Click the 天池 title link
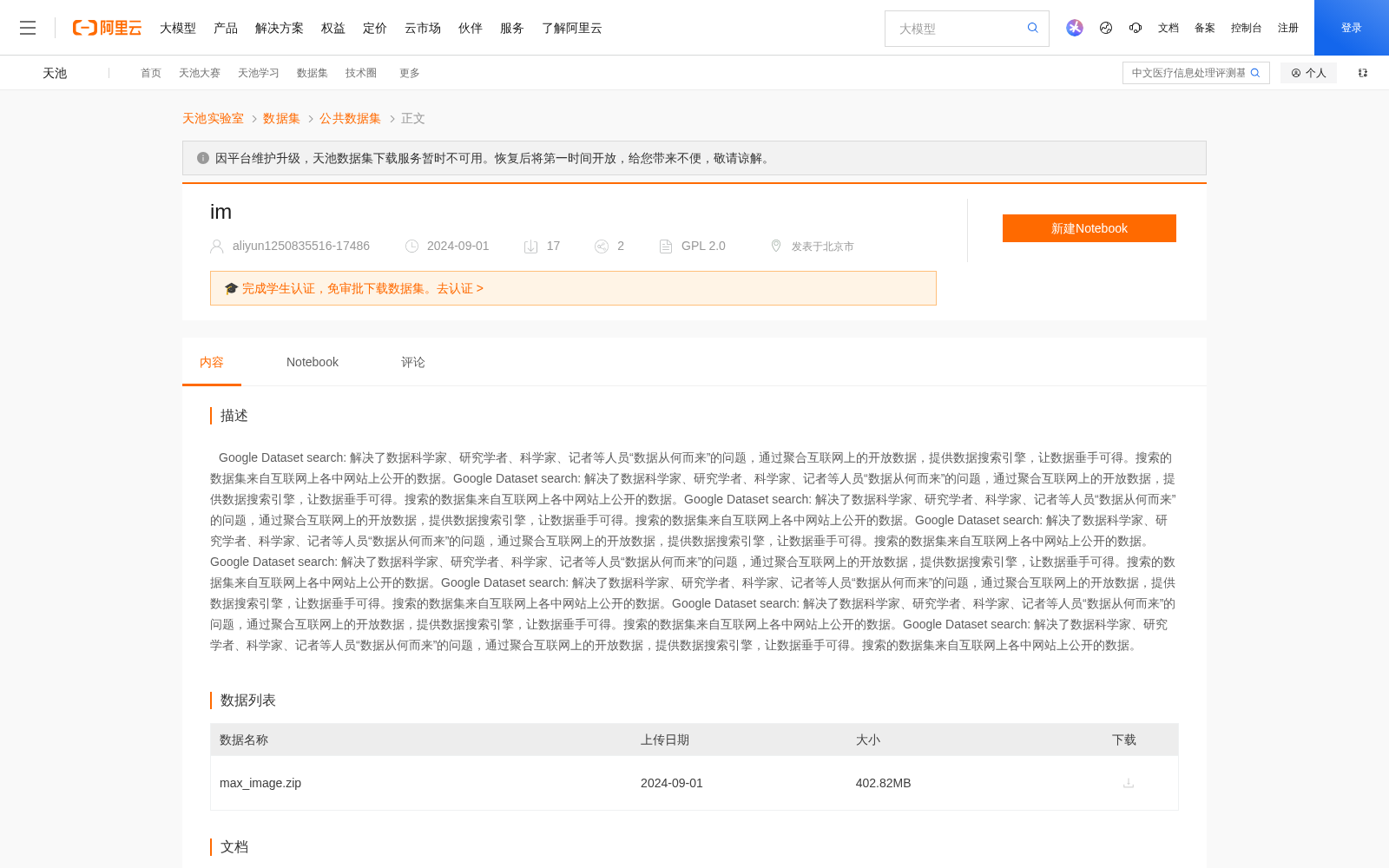The height and width of the screenshot is (868, 1389). tap(55, 73)
